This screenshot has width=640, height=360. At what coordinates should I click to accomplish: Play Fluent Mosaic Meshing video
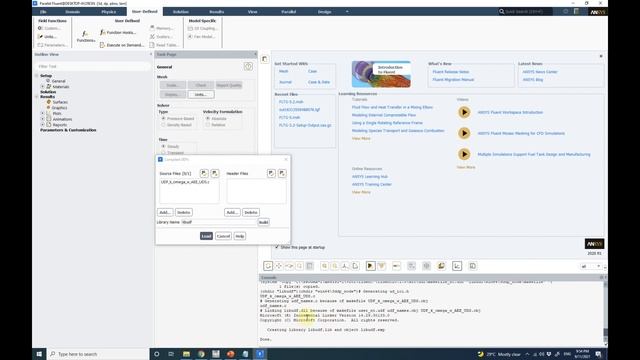pos(464,133)
